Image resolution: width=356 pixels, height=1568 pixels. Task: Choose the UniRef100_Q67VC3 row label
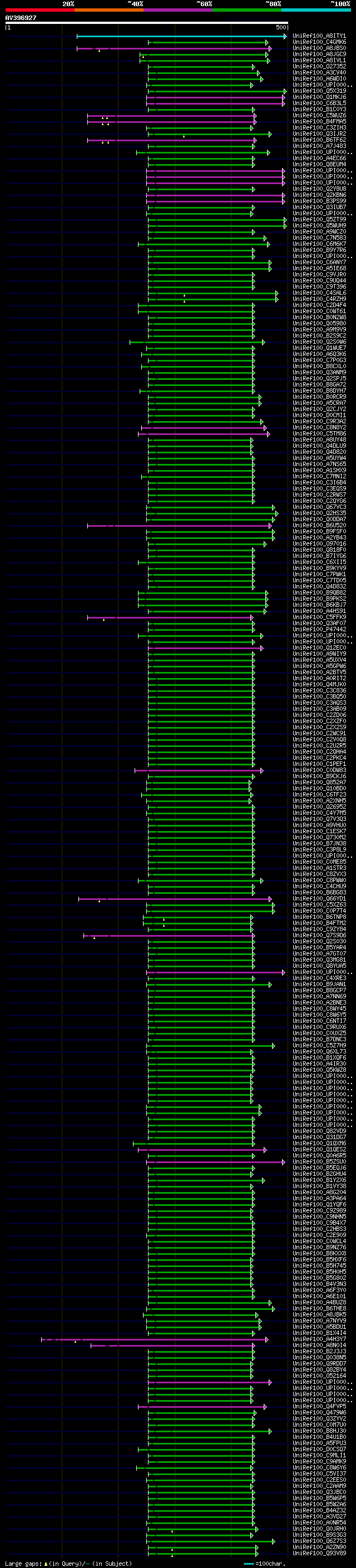tap(319, 507)
